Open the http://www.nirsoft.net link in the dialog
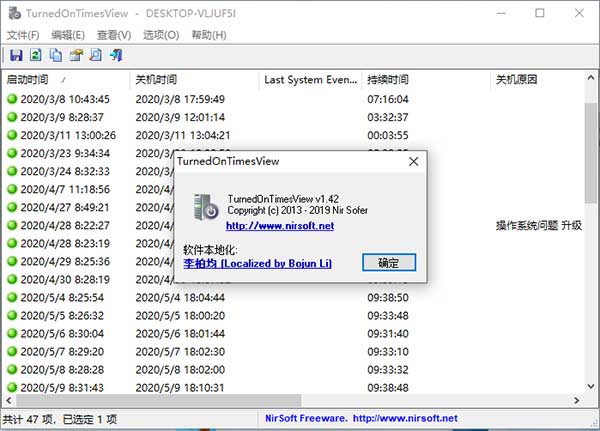 click(280, 226)
